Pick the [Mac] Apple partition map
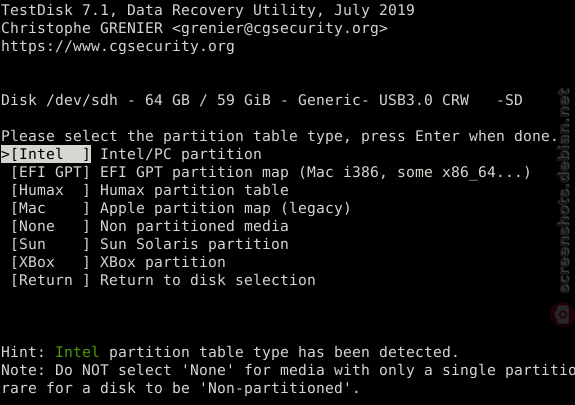This screenshot has width=575, height=405. click(51, 208)
